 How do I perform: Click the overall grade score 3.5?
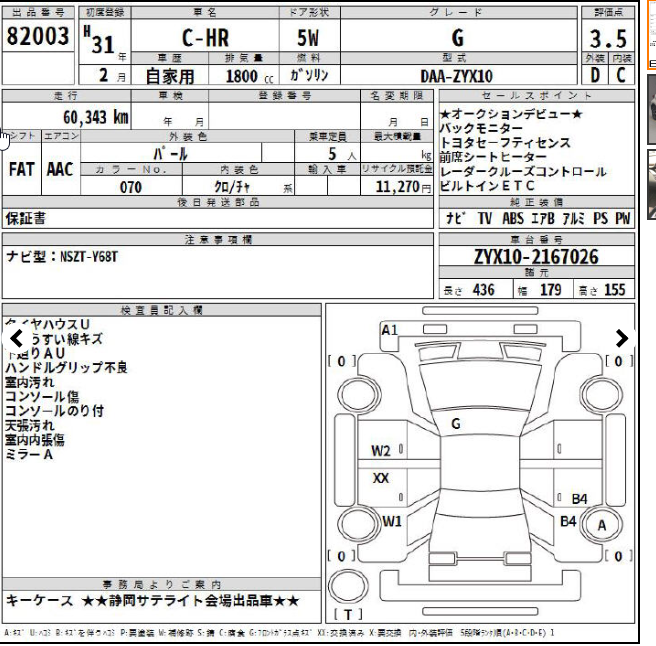pyautogui.click(x=607, y=38)
